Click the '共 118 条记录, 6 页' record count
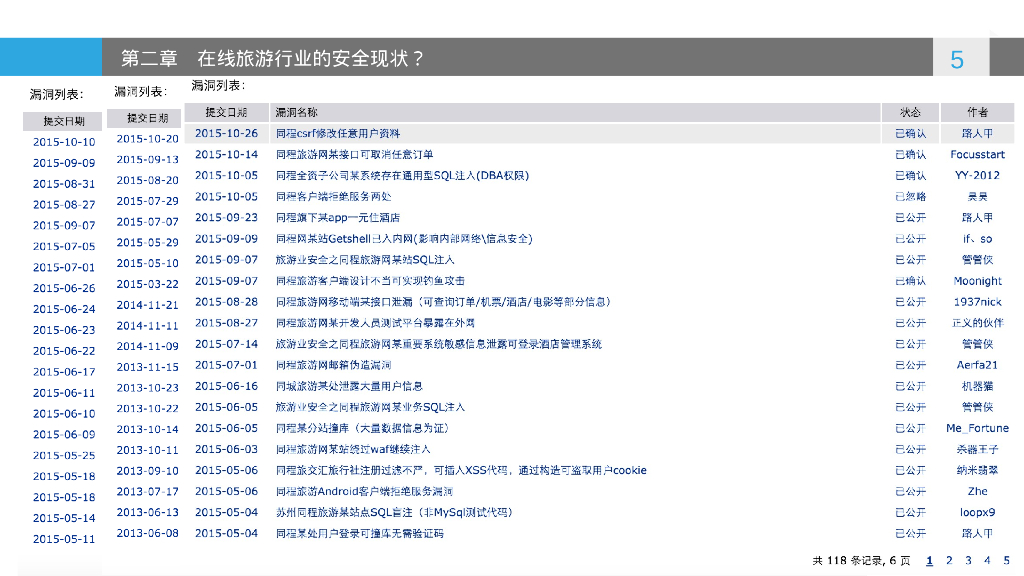This screenshot has width=1024, height=576. pos(861,560)
